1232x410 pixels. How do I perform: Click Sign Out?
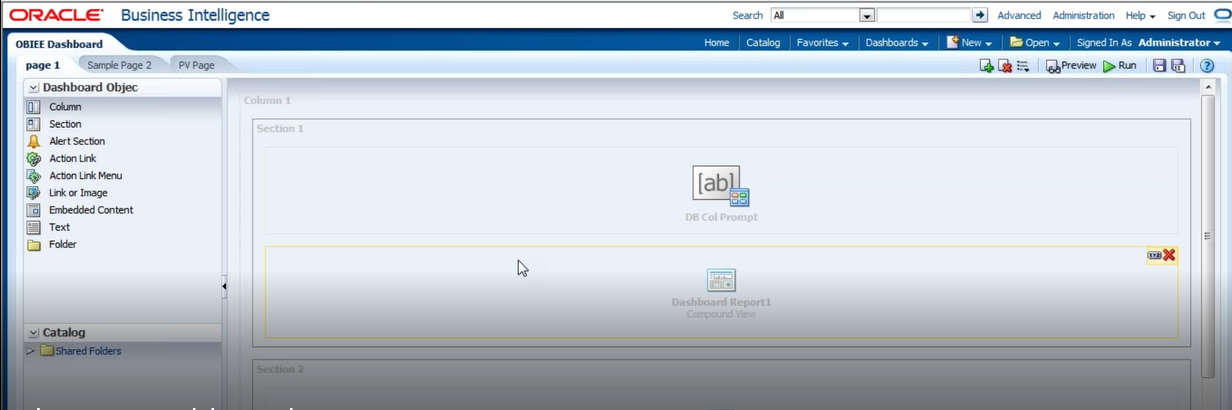(1186, 16)
